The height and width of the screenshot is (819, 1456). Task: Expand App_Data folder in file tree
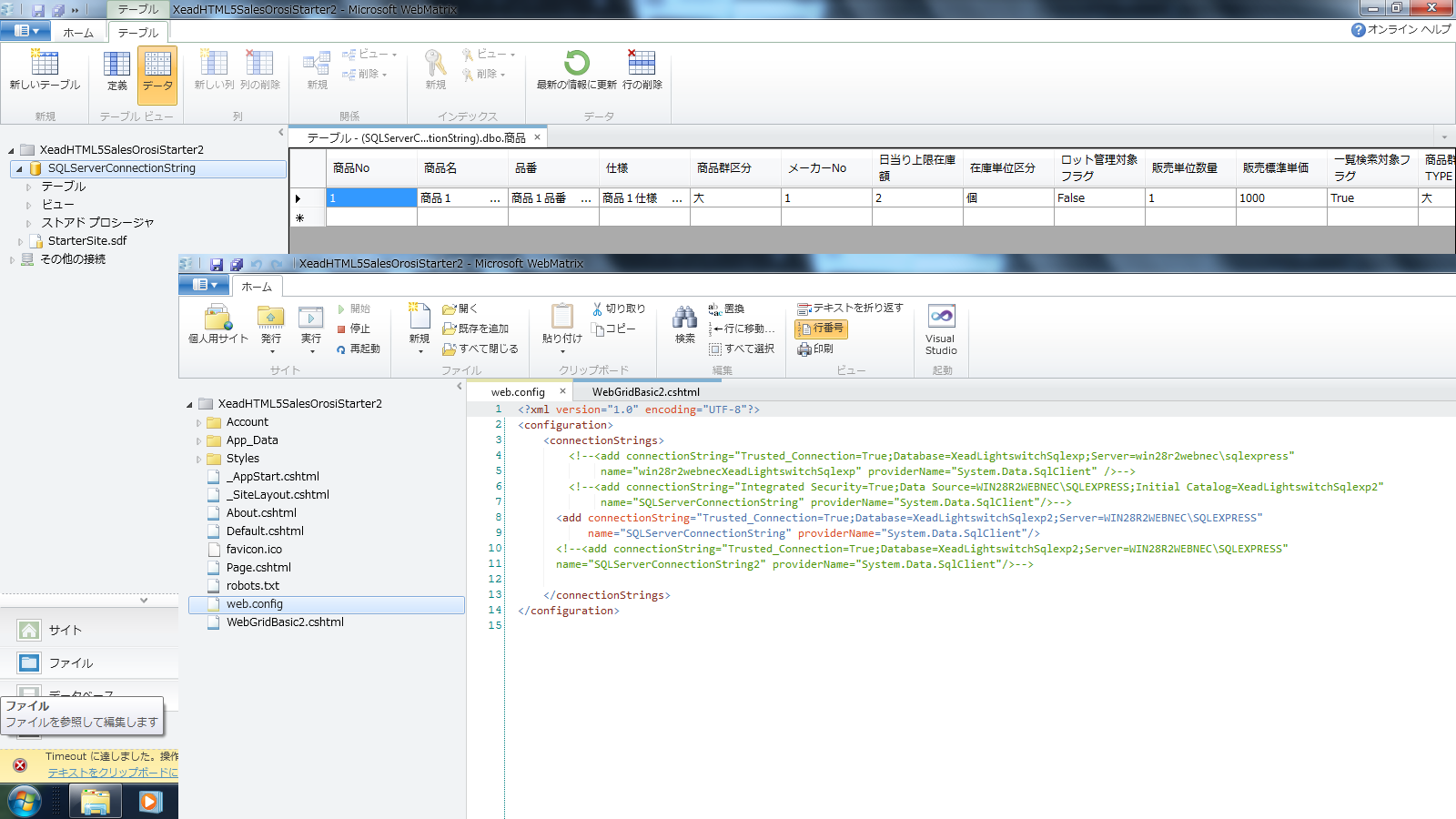pyautogui.click(x=198, y=440)
